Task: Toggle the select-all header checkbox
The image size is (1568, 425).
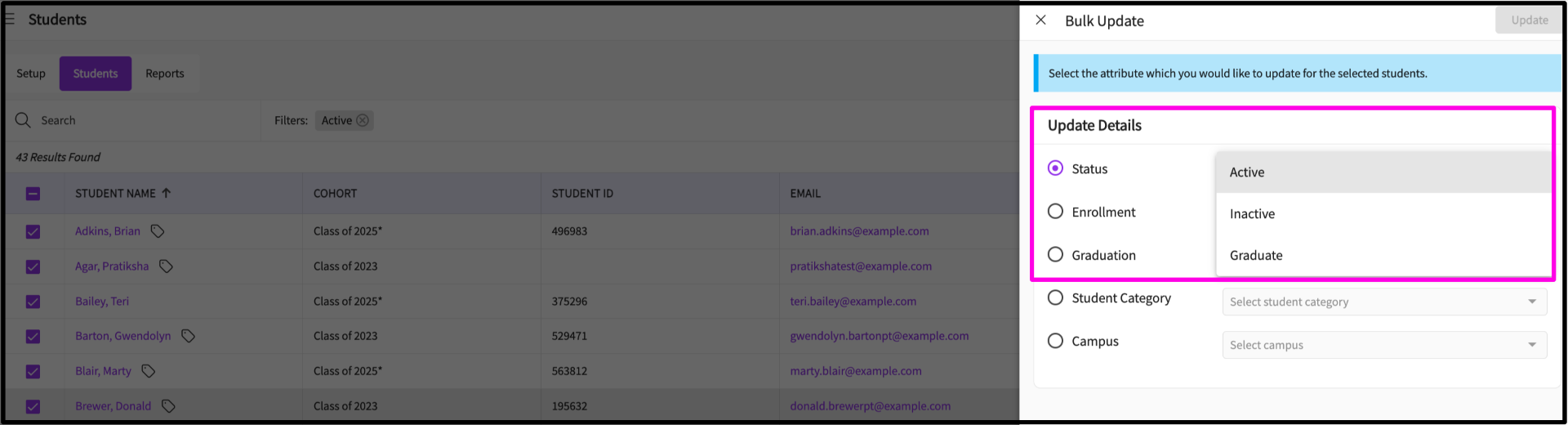Action: click(x=33, y=194)
